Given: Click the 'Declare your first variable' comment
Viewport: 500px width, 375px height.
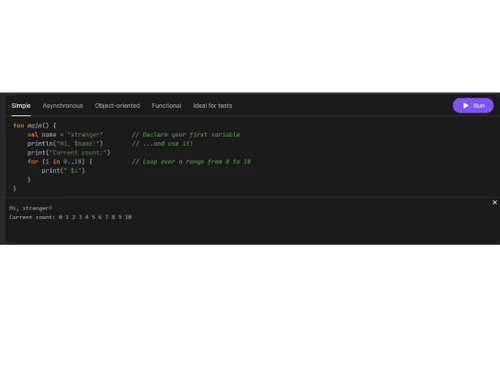Looking at the screenshot, I should click(186, 135).
